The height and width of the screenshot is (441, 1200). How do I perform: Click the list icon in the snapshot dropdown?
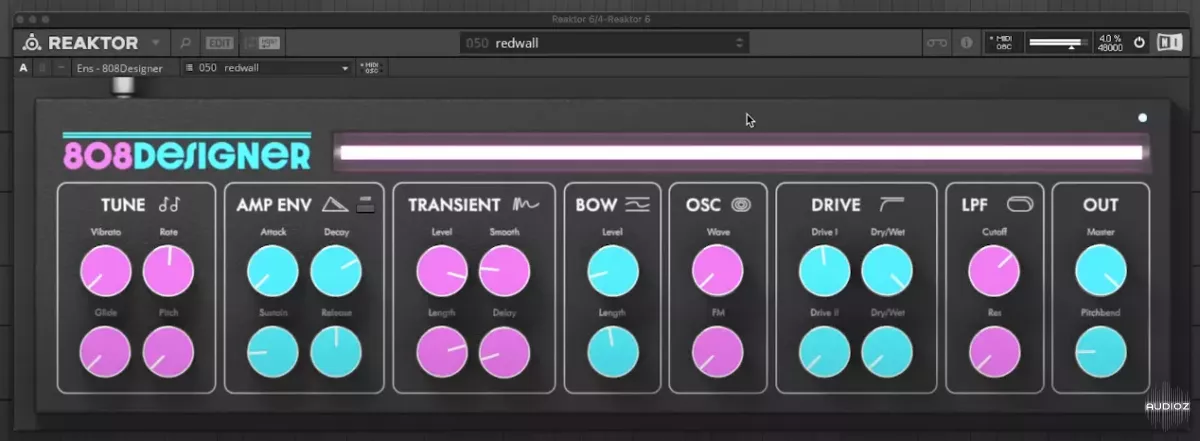point(190,68)
